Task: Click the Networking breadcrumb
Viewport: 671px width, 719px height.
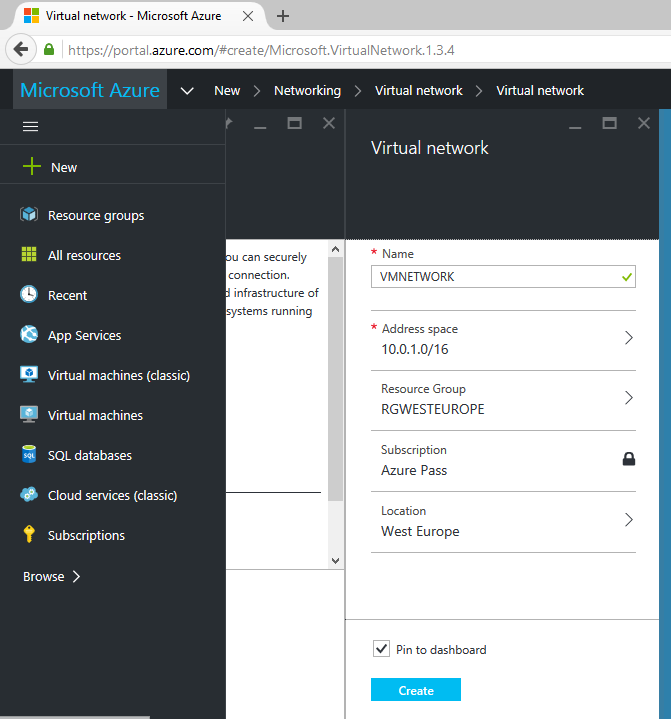Action: tap(307, 91)
